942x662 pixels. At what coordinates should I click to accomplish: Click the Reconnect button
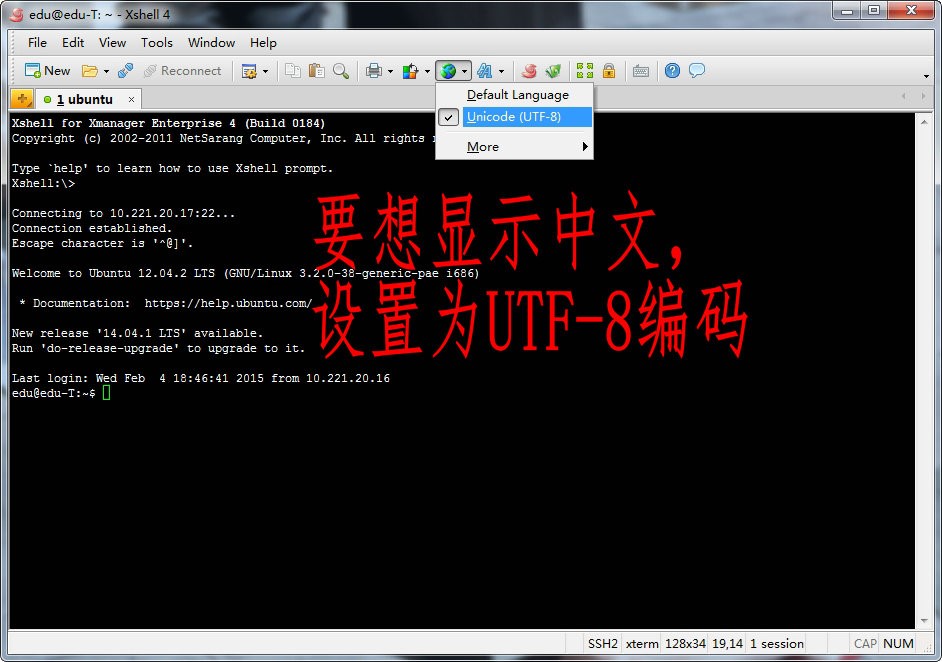(x=183, y=71)
